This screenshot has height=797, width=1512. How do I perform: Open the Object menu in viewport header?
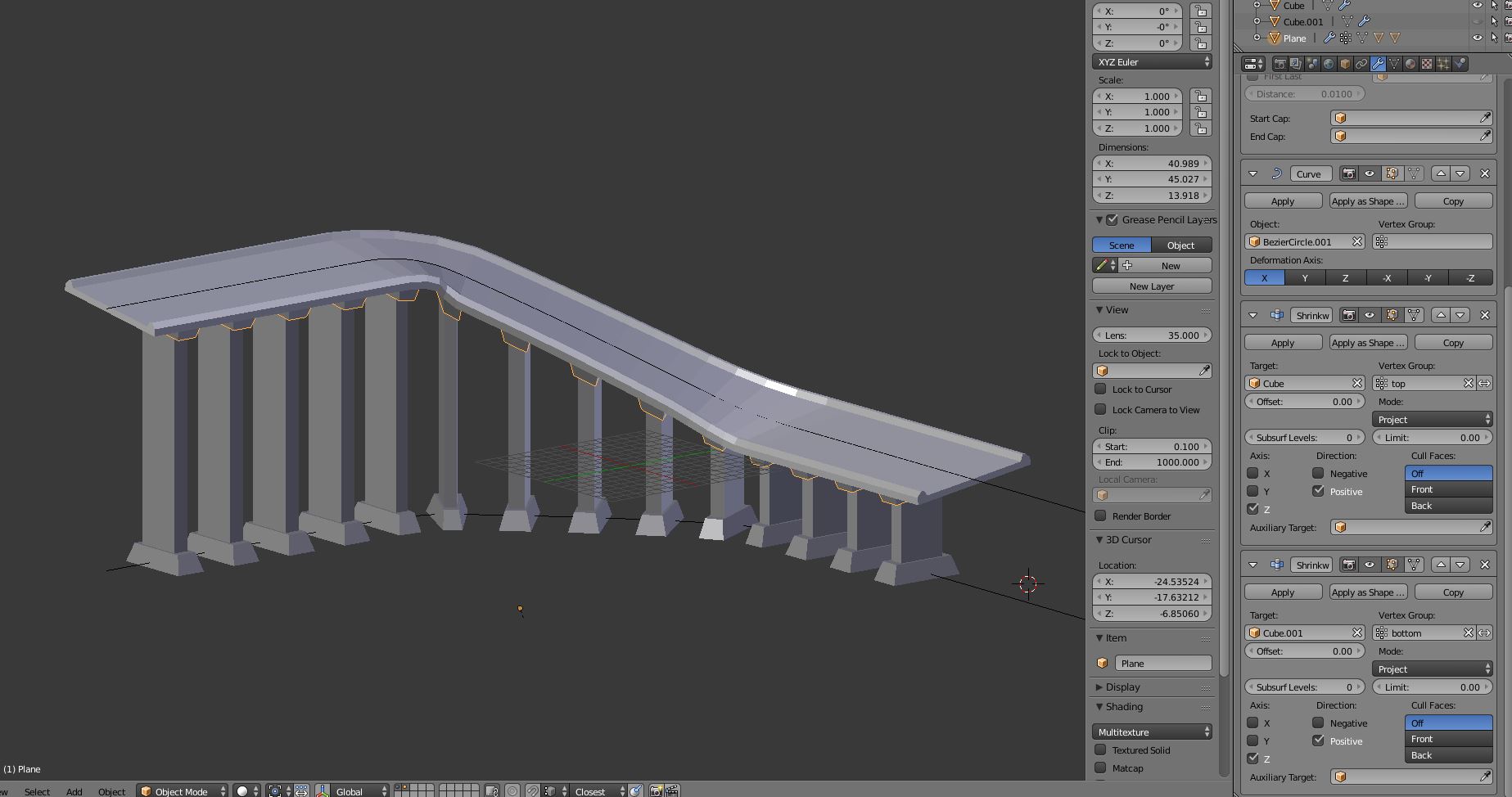(x=111, y=791)
